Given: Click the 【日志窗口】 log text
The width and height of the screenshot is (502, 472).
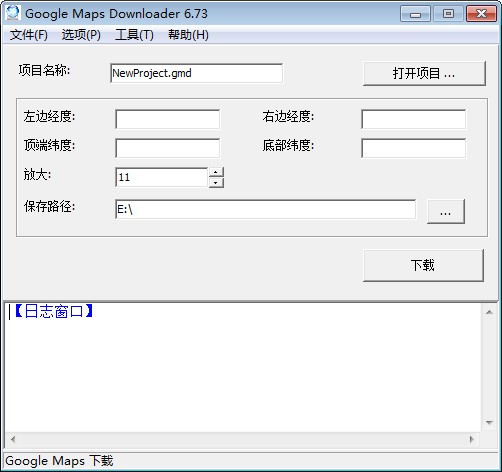Looking at the screenshot, I should pos(54,311).
